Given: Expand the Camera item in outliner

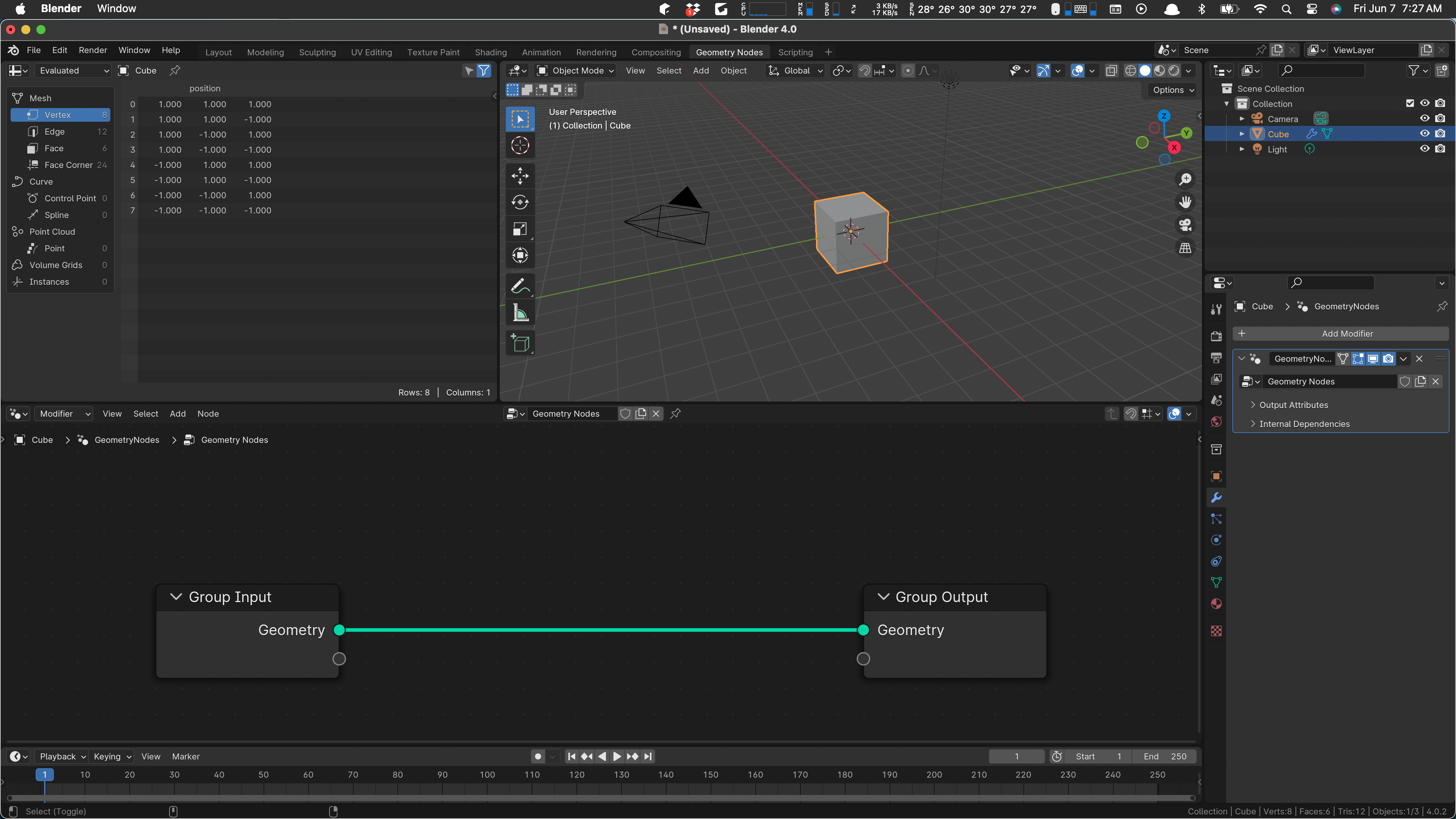Looking at the screenshot, I should coord(1242,119).
